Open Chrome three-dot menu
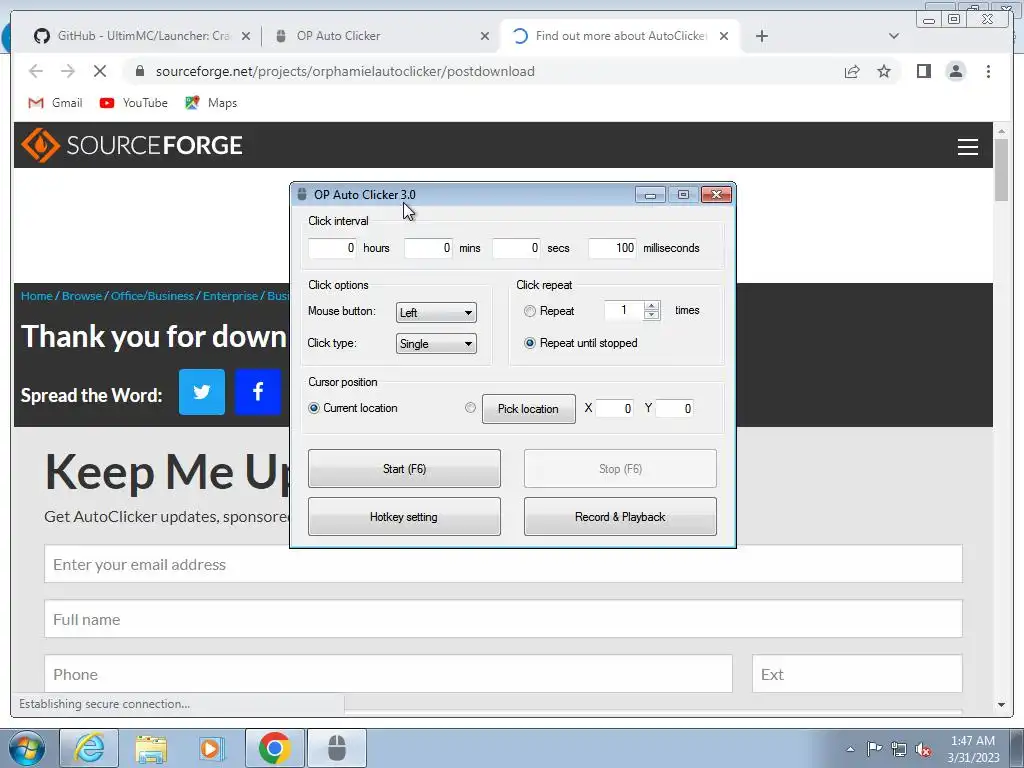This screenshot has width=1024, height=768. (x=988, y=71)
